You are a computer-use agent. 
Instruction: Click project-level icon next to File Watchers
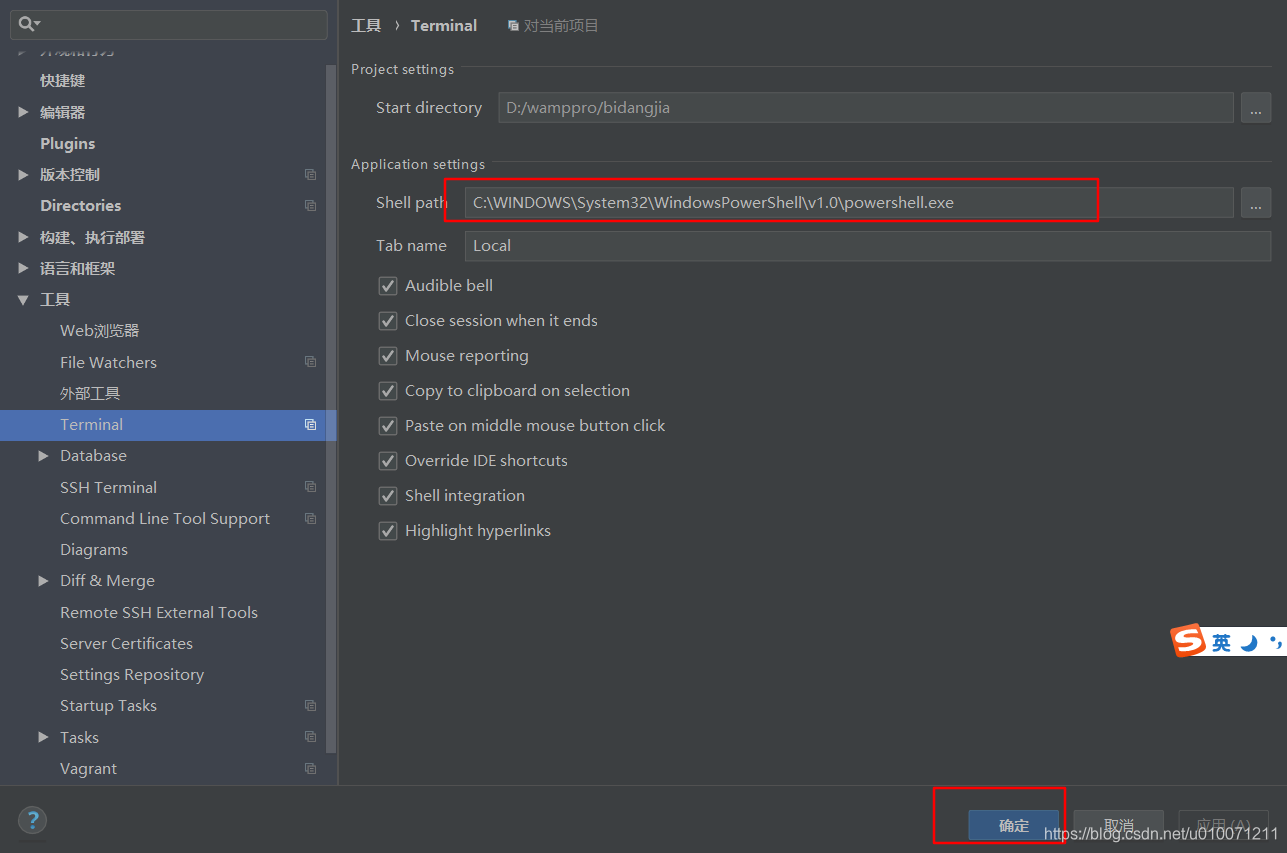pyautogui.click(x=311, y=362)
